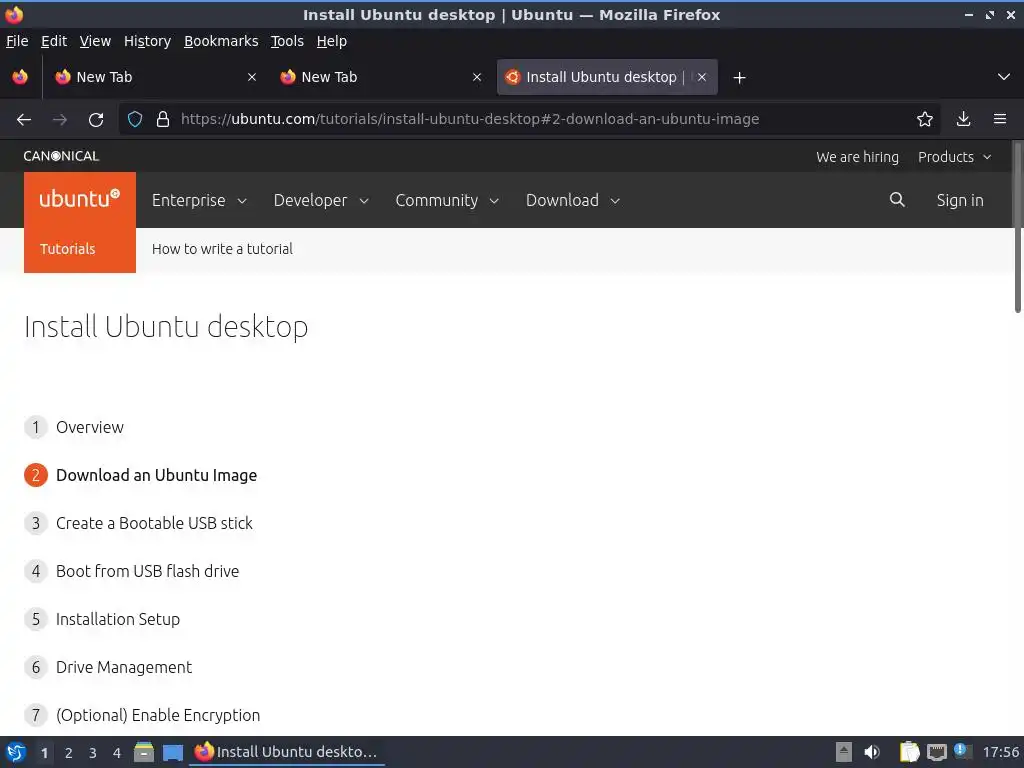Image resolution: width=1024 pixels, height=768 pixels.
Task: Expand the Enterprise navigation dropdown
Action: (199, 200)
